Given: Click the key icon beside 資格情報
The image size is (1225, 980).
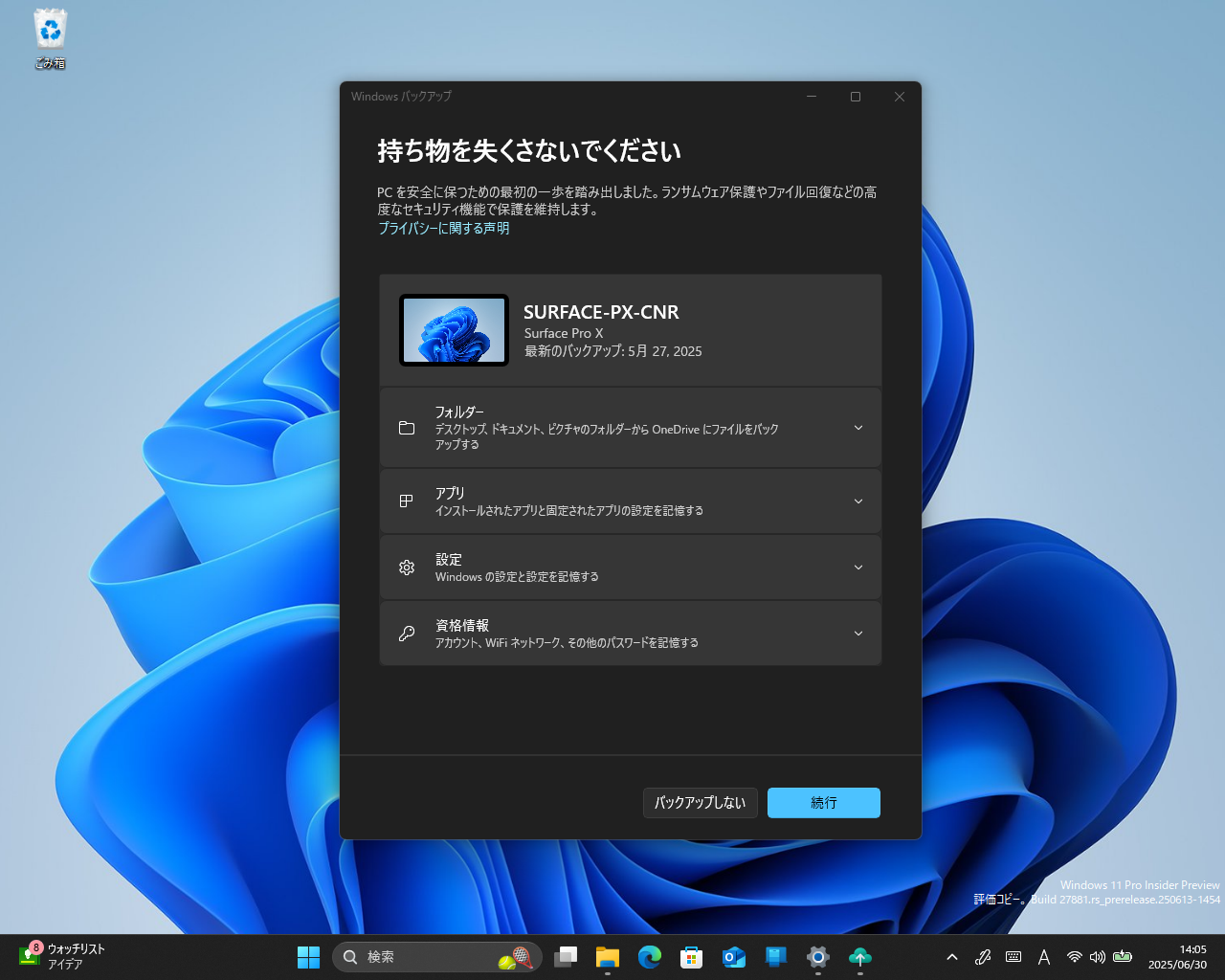Looking at the screenshot, I should coord(406,633).
